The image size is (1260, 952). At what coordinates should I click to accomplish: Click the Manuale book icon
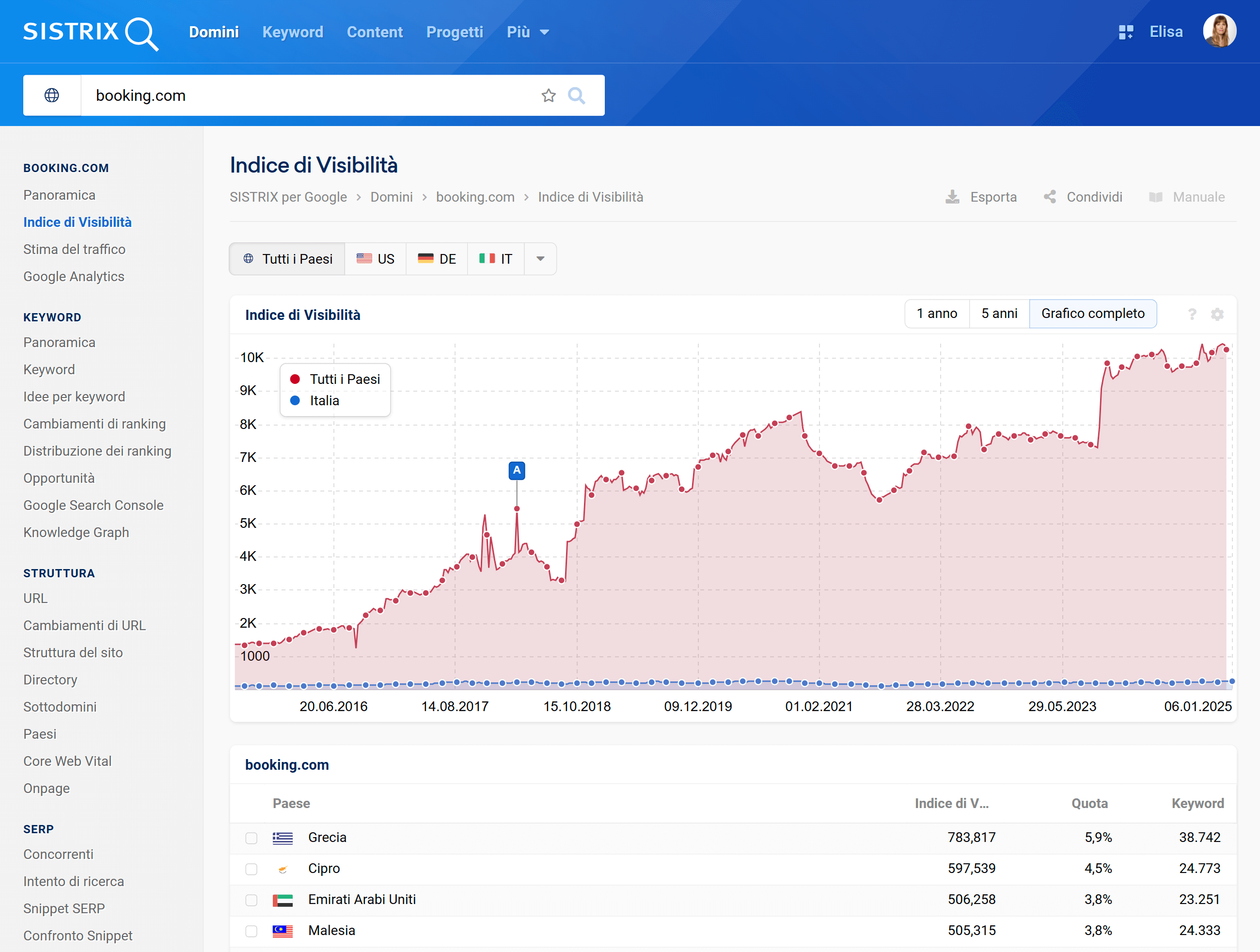click(x=1155, y=197)
